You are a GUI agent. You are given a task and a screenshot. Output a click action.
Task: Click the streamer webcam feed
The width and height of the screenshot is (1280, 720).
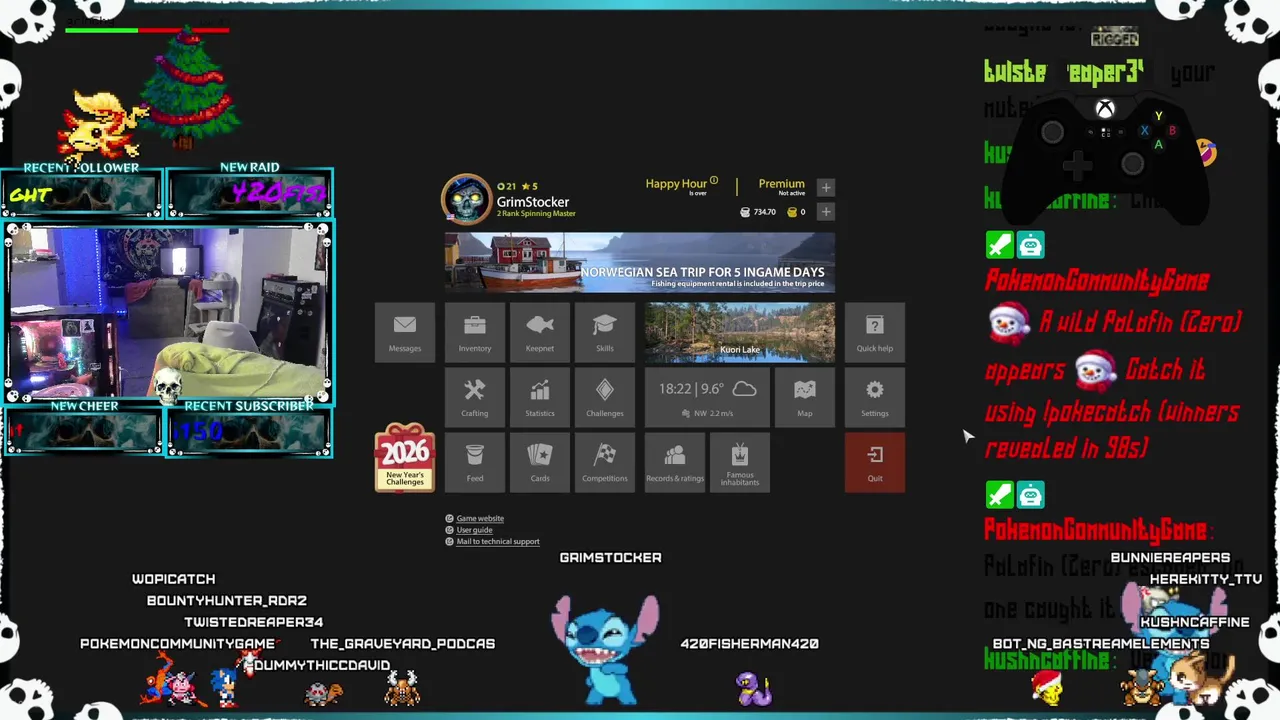click(x=168, y=313)
